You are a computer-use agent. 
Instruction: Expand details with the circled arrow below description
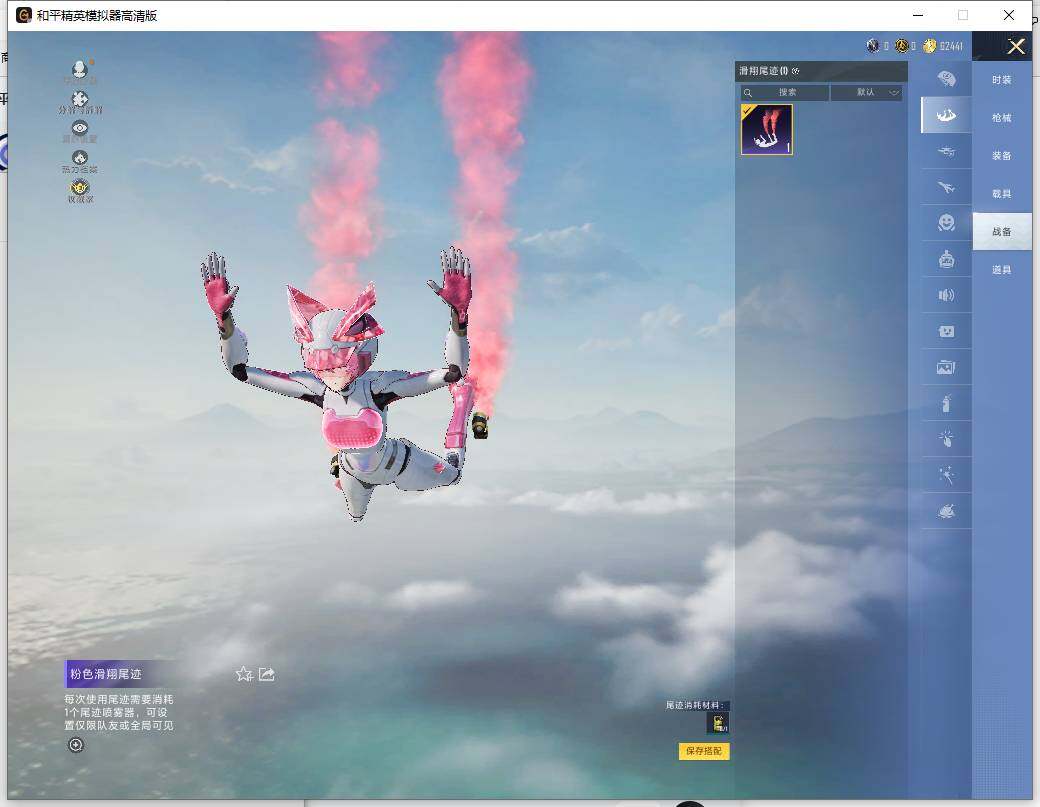pos(76,745)
